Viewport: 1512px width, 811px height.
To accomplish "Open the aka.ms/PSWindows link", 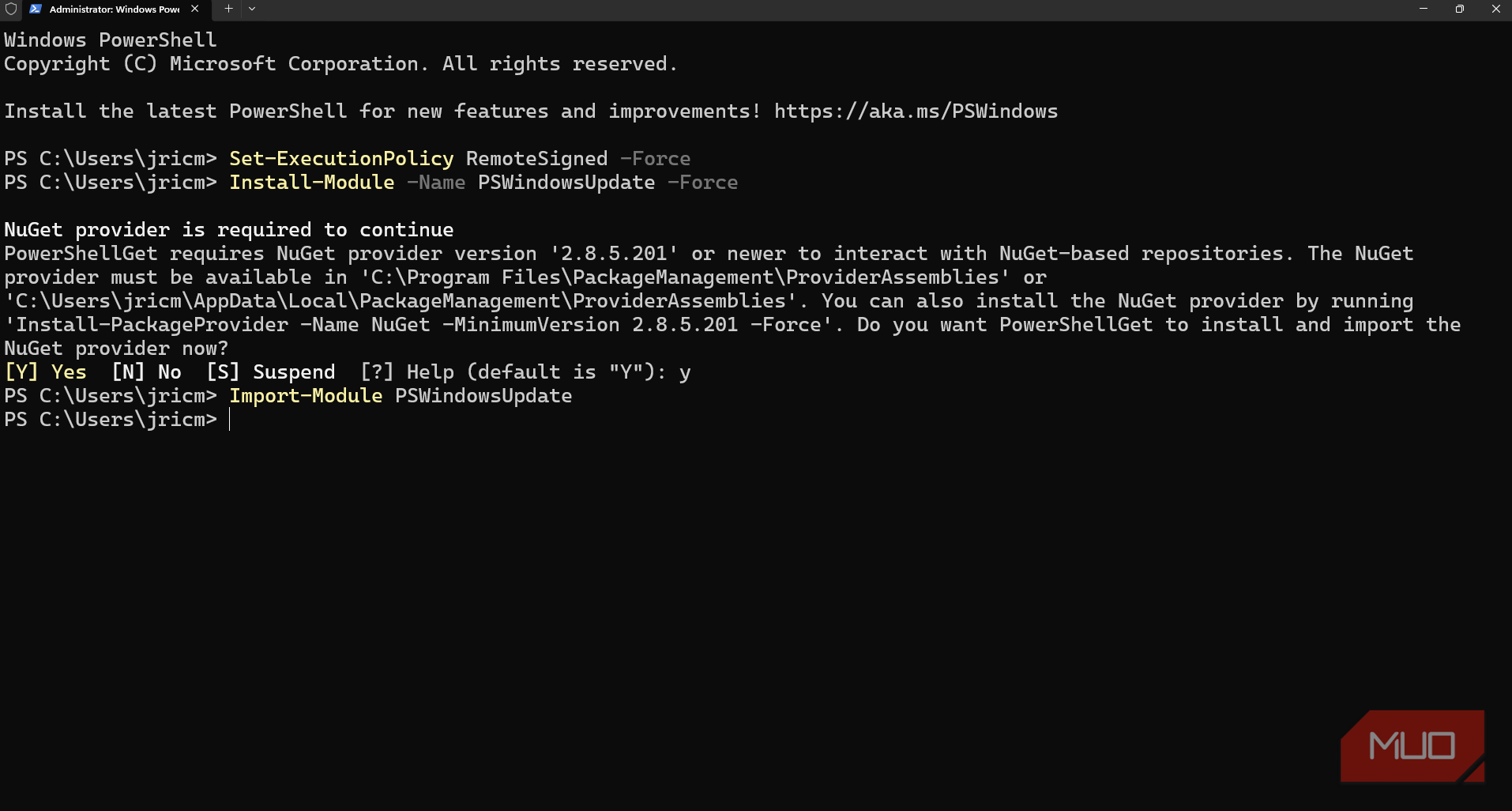I will click(x=916, y=111).
